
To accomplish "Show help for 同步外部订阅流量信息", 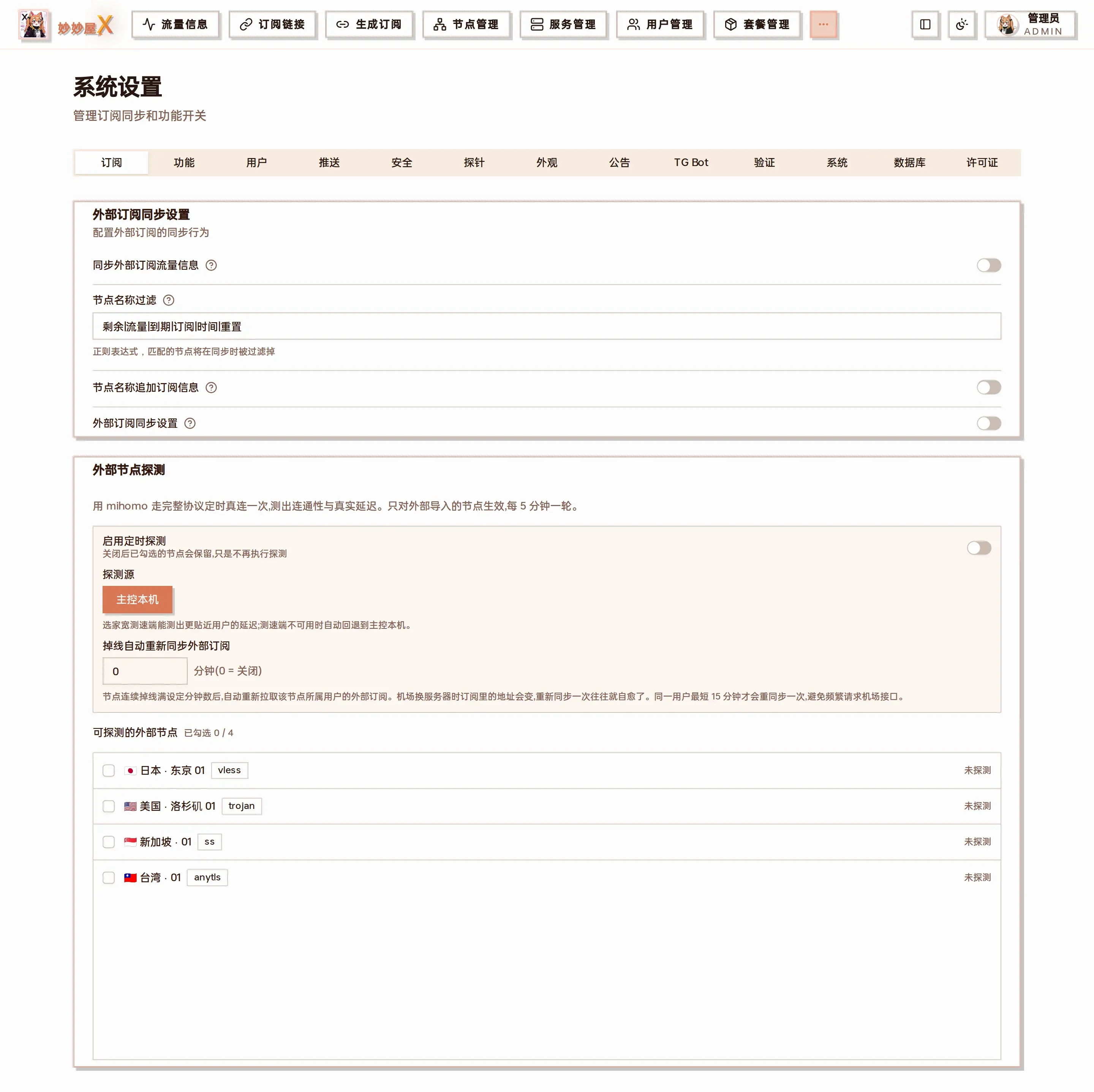I will 211,265.
